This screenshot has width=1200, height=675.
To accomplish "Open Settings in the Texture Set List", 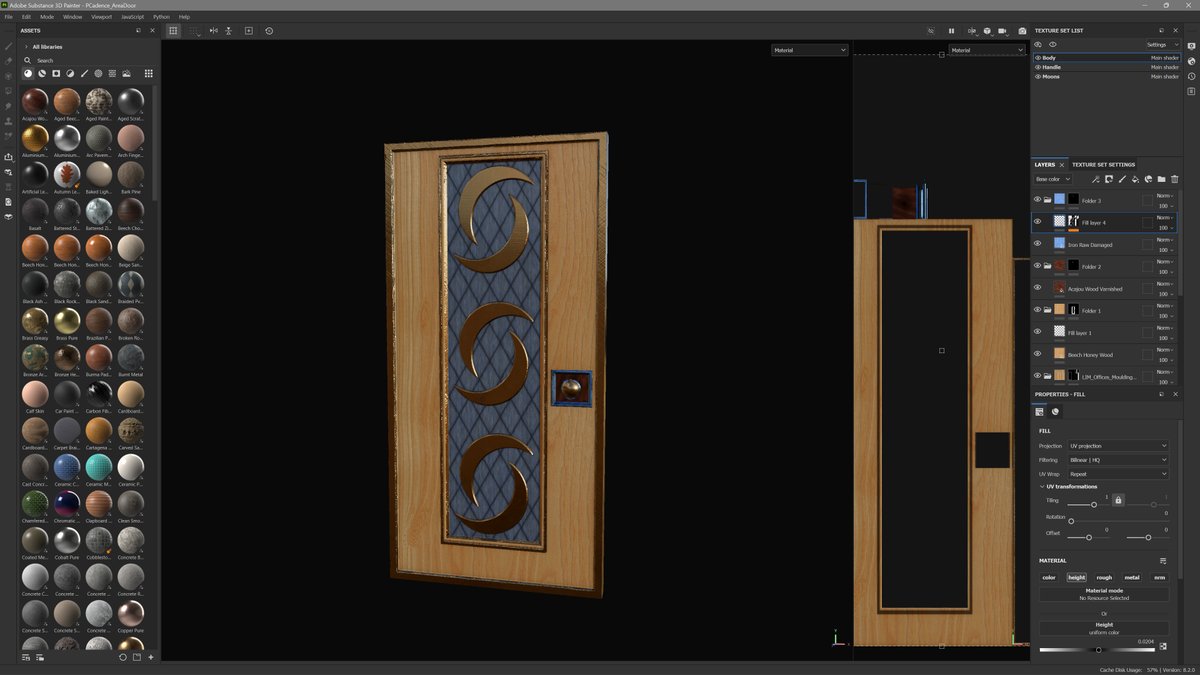I will point(1158,44).
